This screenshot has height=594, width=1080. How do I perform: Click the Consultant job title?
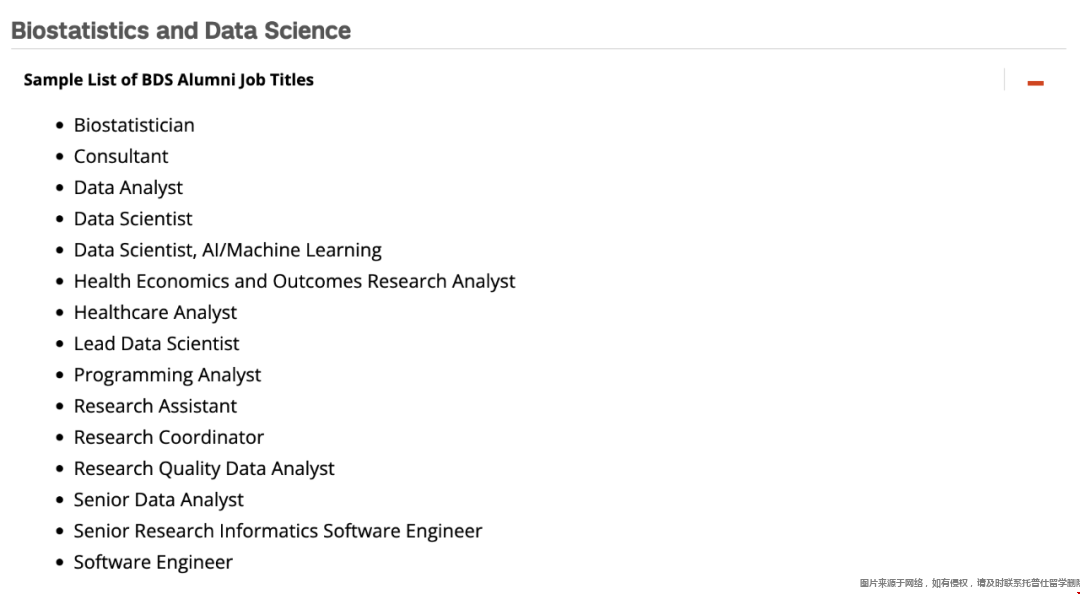[121, 156]
